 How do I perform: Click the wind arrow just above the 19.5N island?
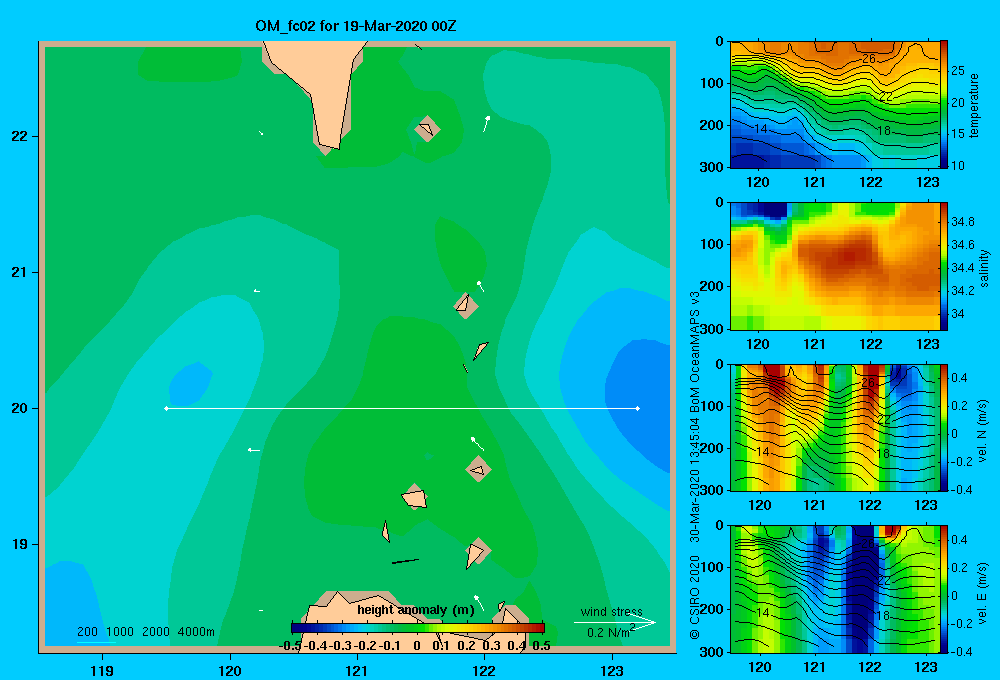pos(476,443)
